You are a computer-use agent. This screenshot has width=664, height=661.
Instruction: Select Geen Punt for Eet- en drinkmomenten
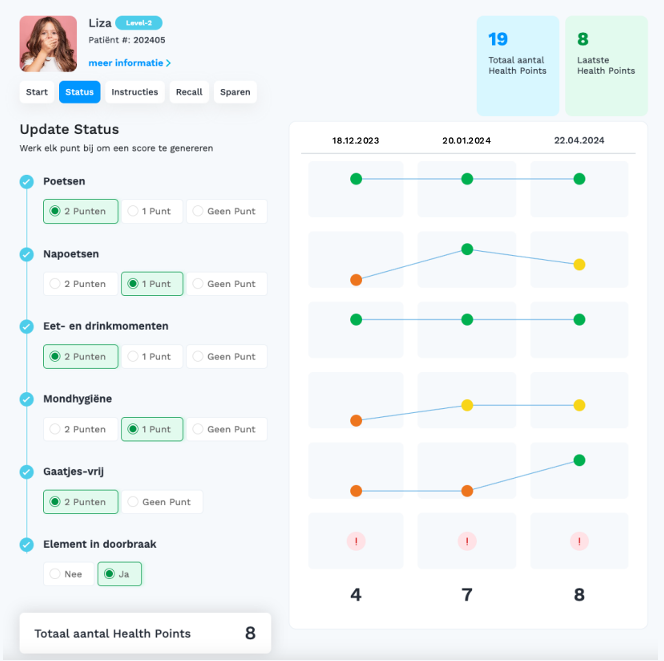pyautogui.click(x=227, y=357)
